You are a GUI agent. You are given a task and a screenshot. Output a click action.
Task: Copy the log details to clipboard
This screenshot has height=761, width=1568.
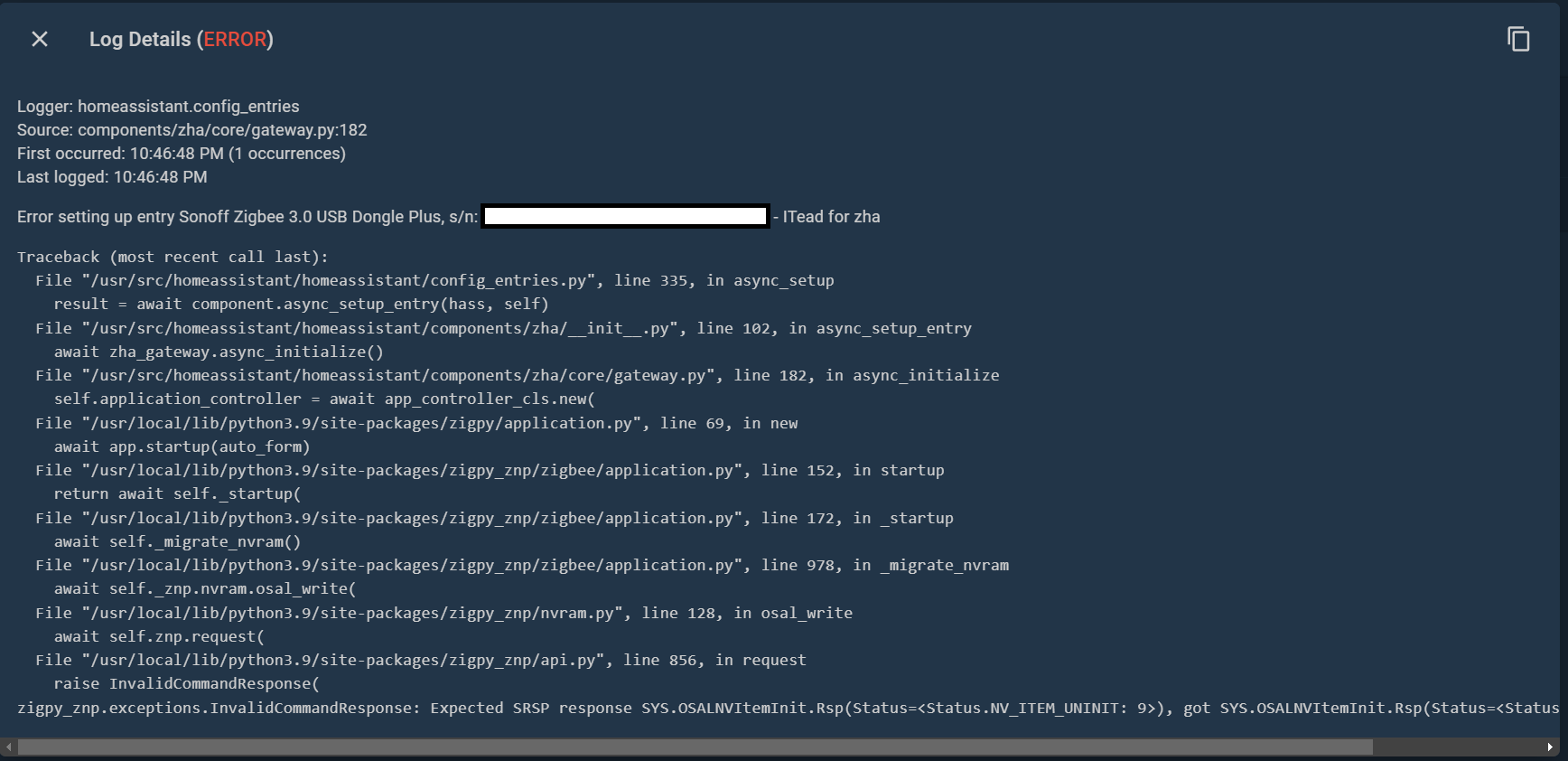[1518, 39]
